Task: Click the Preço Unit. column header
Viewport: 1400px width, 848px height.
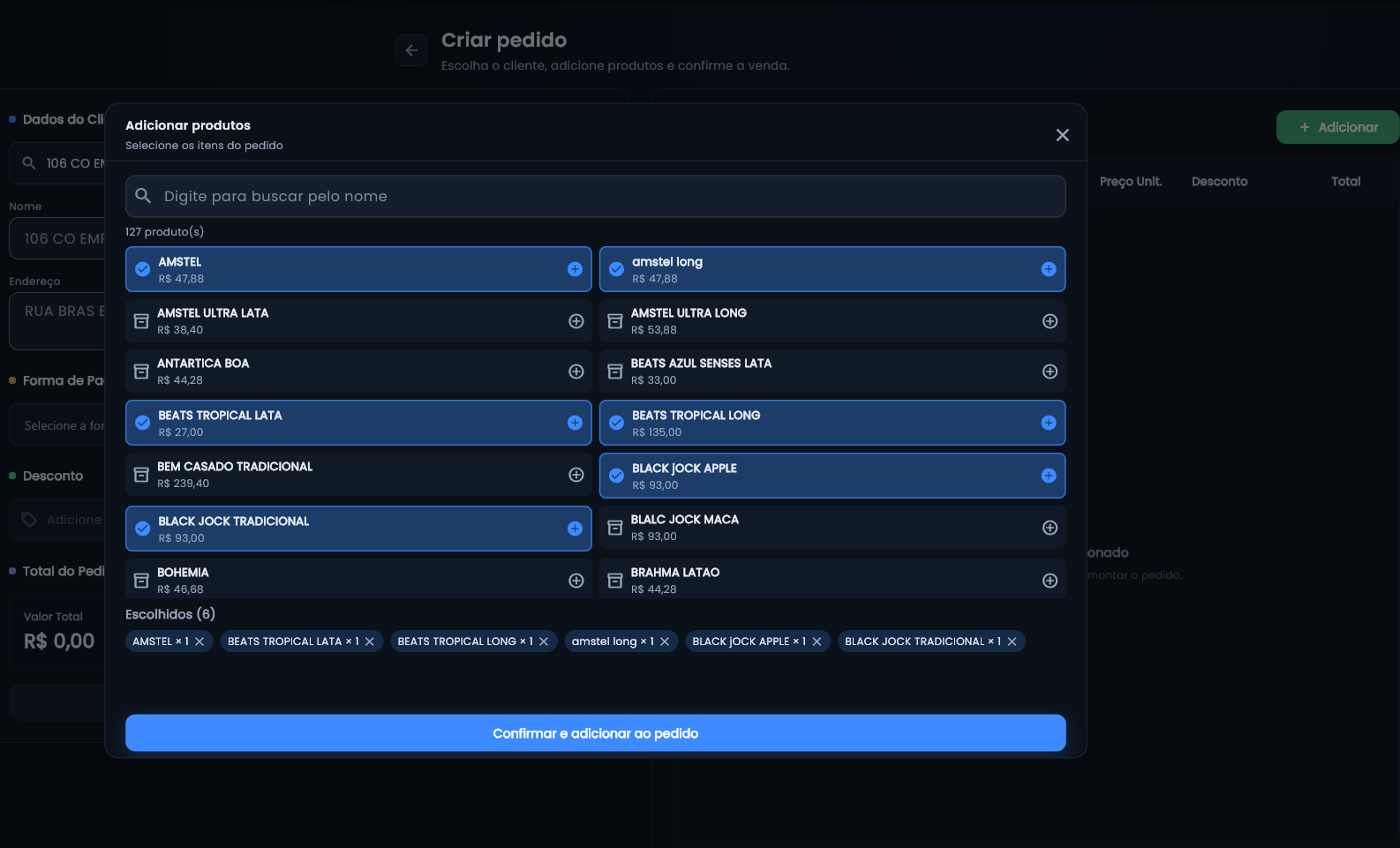Action: (x=1131, y=182)
